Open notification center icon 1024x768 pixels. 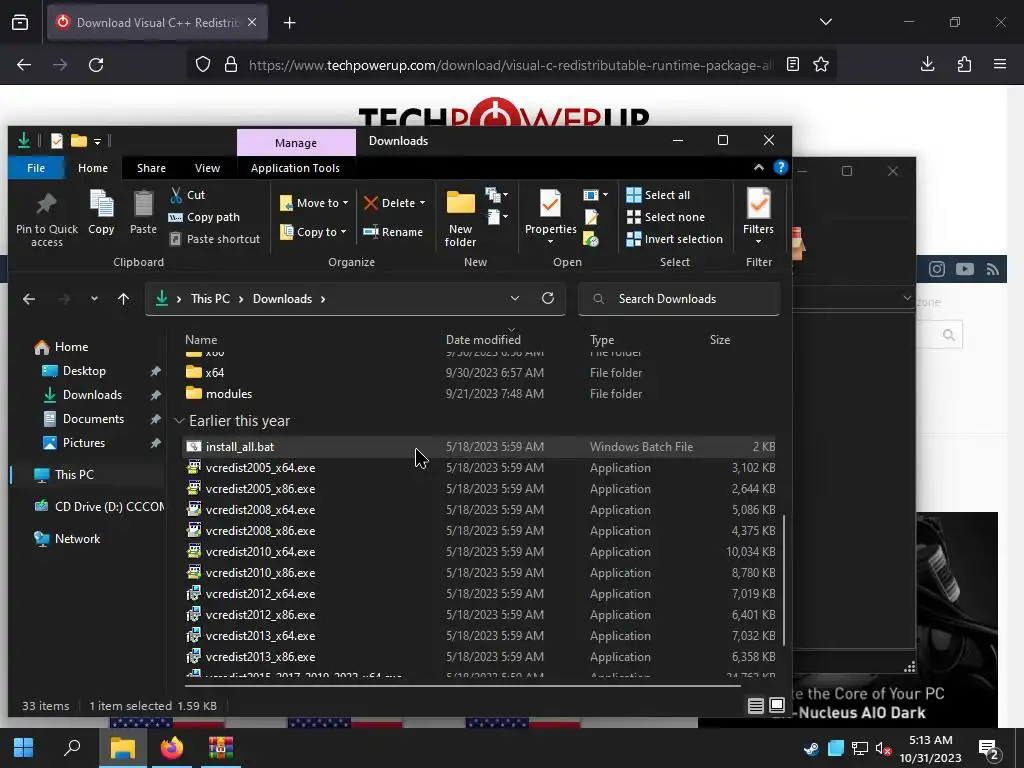[989, 749]
